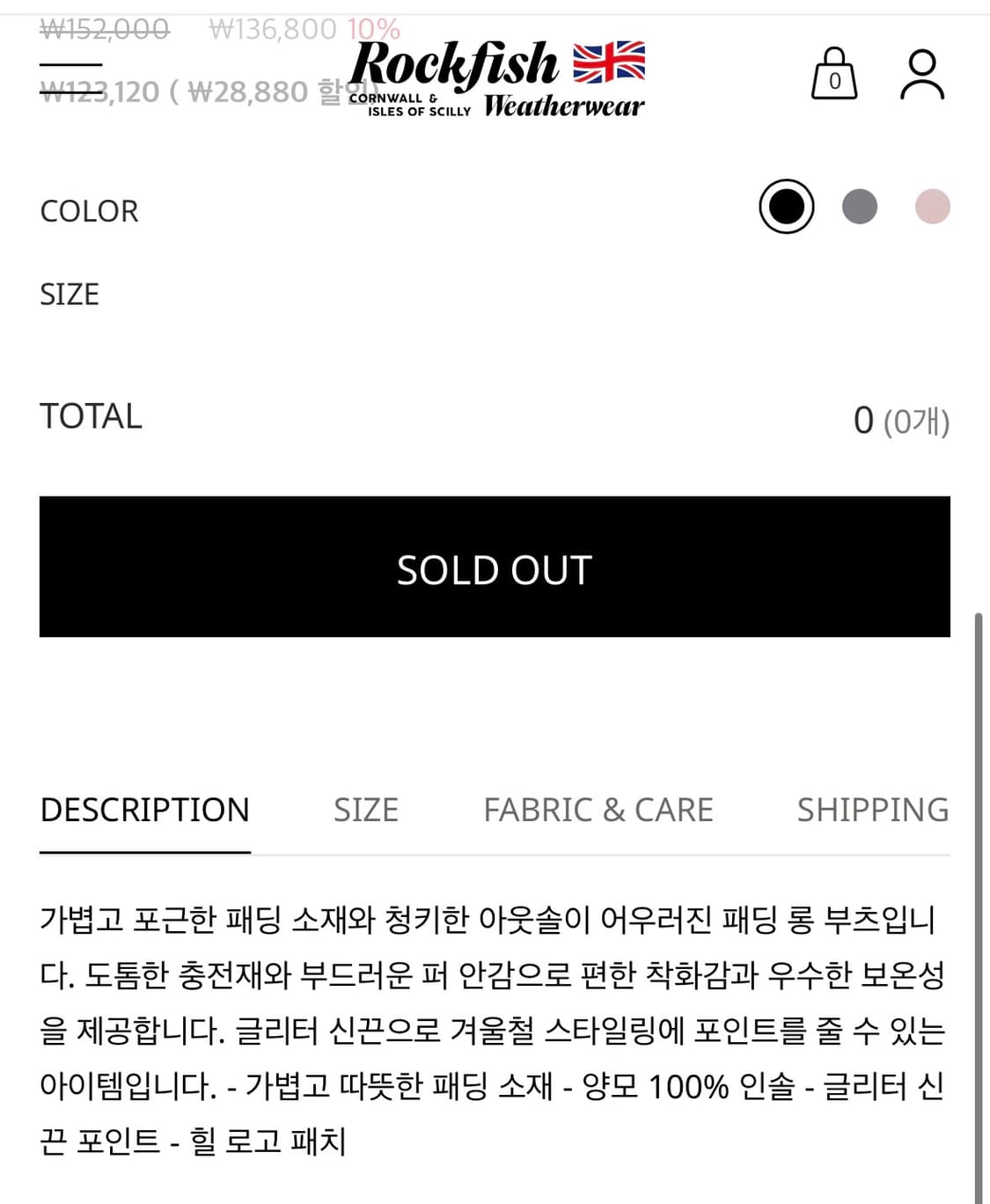Screen dimensions: 990x1204
Task: Select the DESCRIPTION tab
Action: point(144,810)
